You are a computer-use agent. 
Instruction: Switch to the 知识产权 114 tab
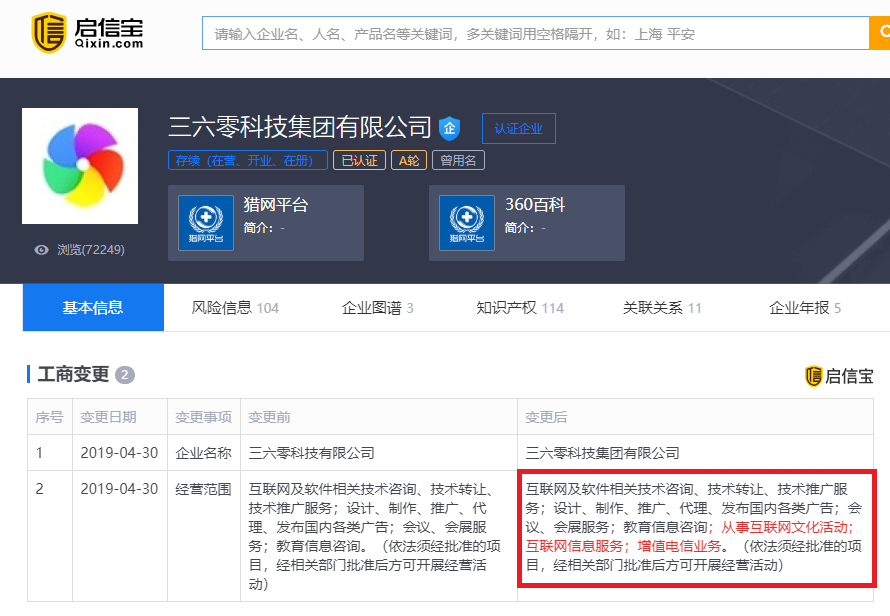pos(520,308)
